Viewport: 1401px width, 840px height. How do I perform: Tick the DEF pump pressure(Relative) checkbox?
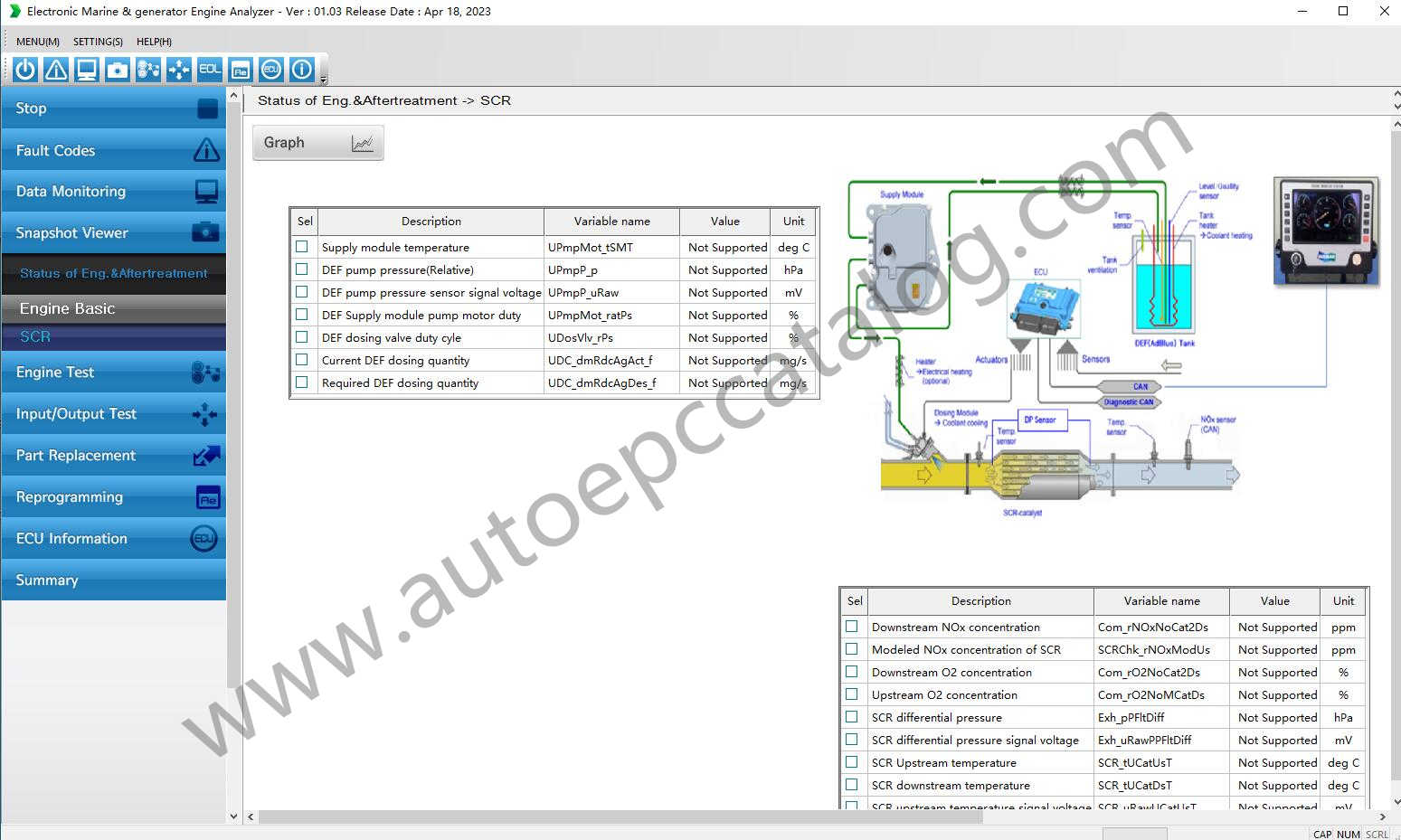pos(301,269)
